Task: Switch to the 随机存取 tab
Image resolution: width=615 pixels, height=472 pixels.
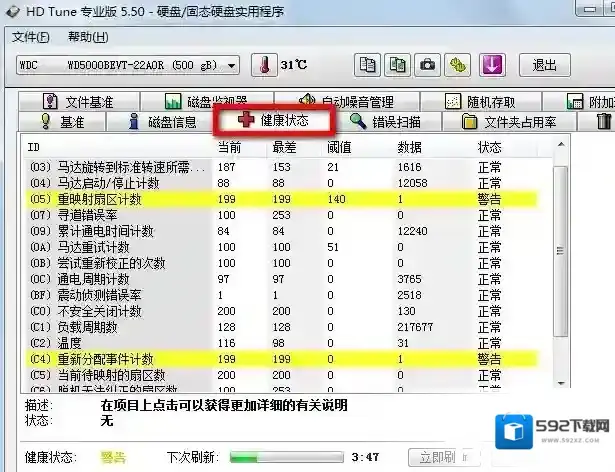Action: tap(481, 102)
